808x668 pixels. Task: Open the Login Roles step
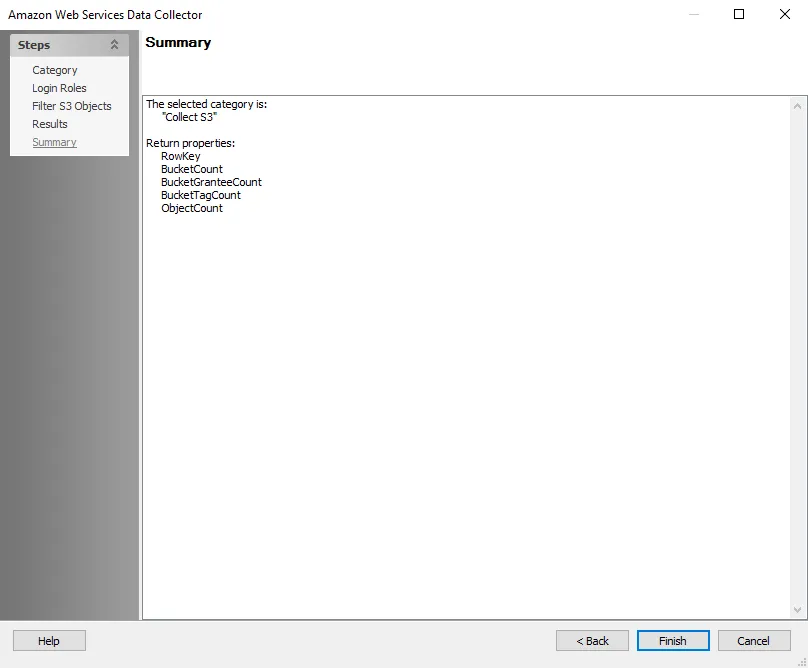[59, 88]
